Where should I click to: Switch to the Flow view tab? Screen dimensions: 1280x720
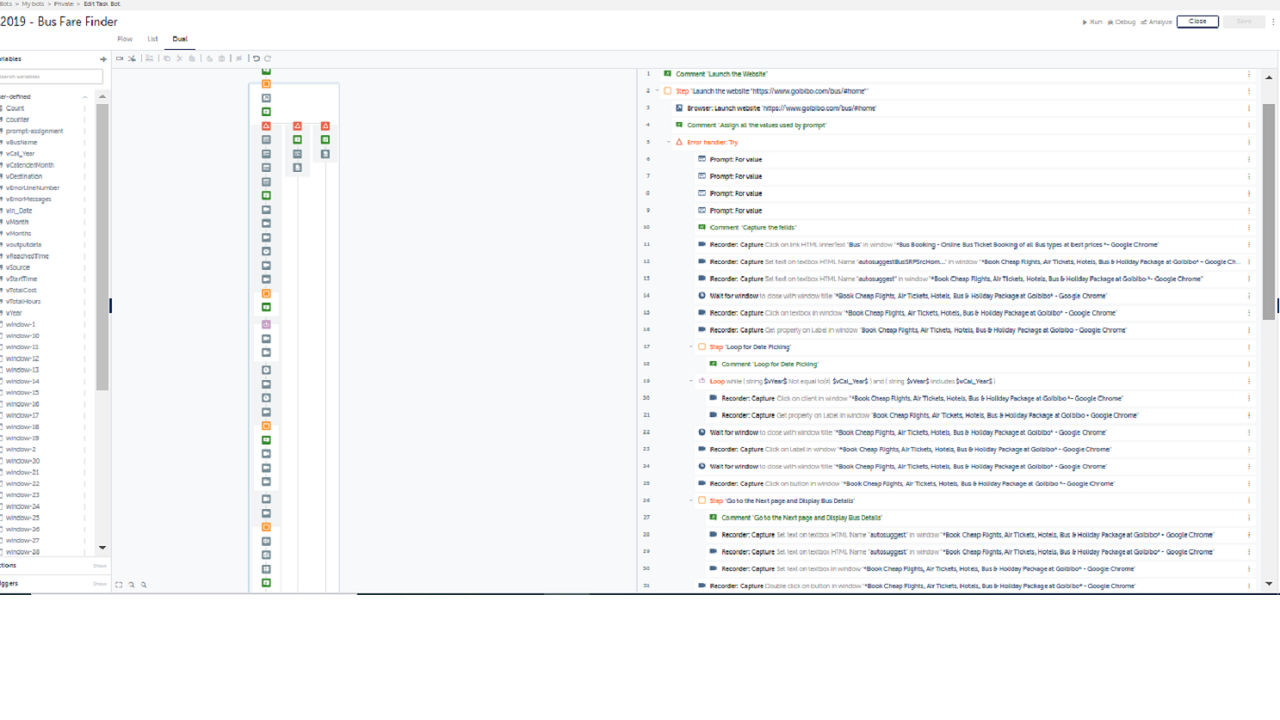(x=125, y=39)
